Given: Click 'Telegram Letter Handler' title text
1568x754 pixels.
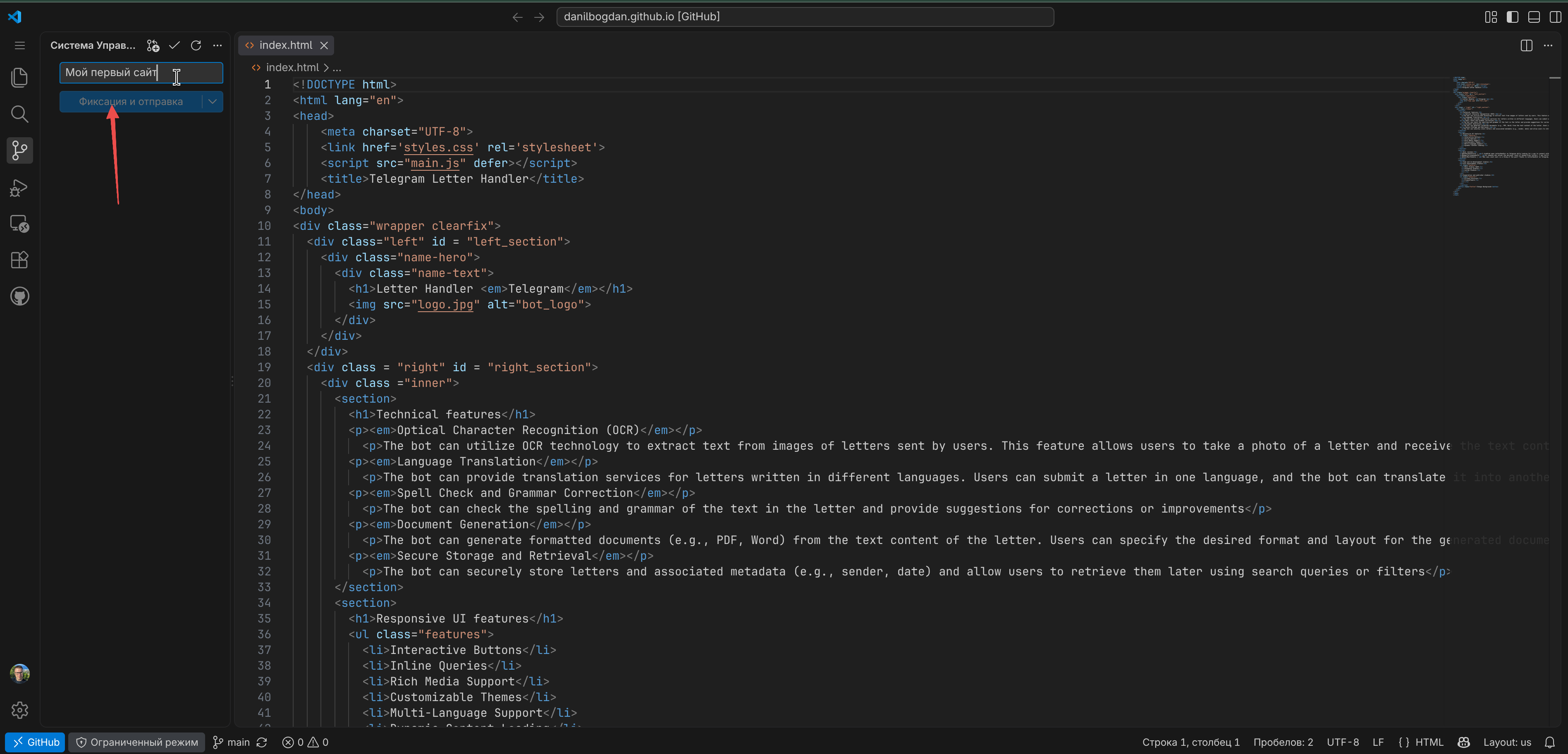Looking at the screenshot, I should (449, 179).
